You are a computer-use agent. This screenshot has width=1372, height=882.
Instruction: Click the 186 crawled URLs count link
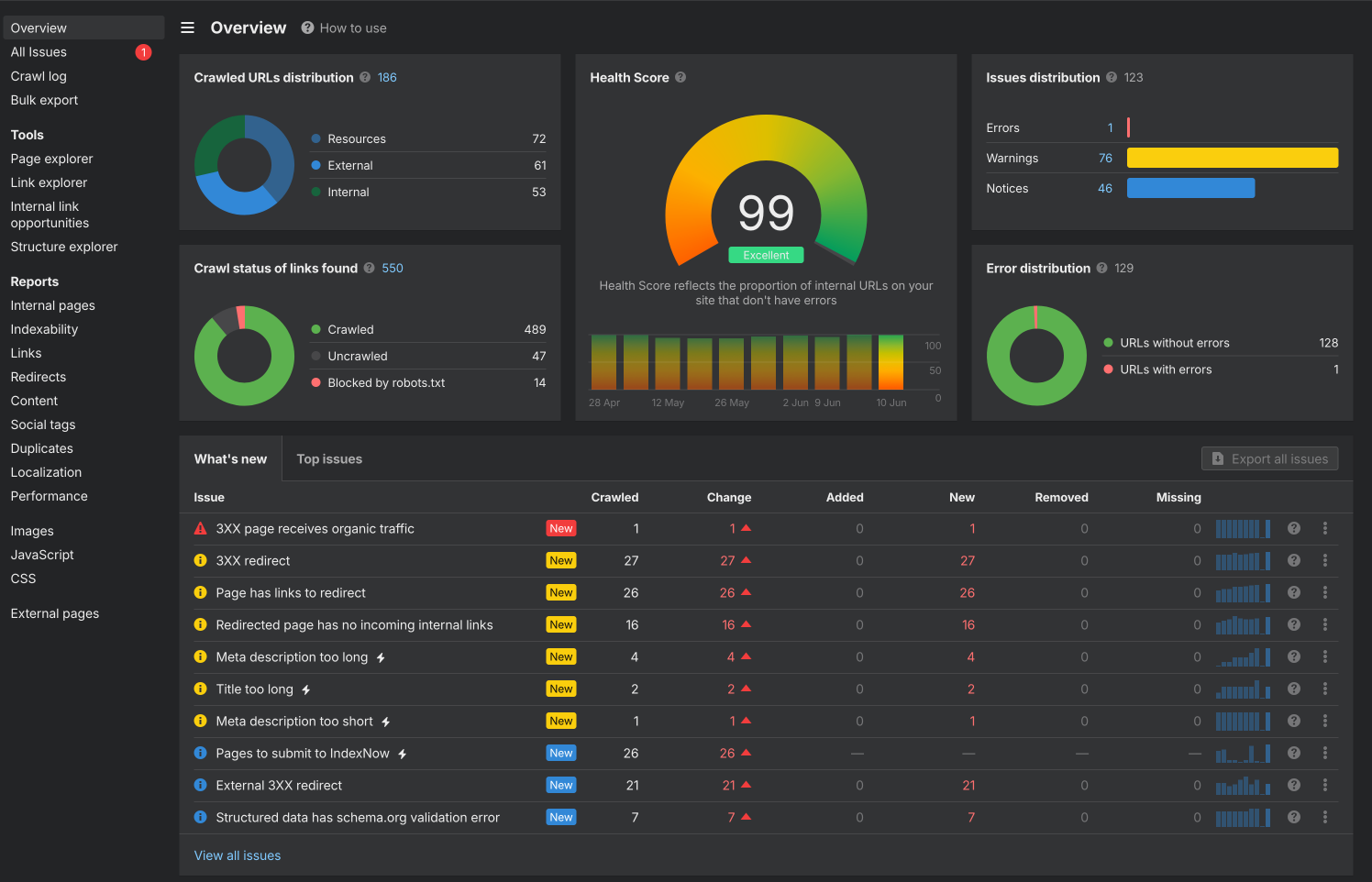click(387, 77)
